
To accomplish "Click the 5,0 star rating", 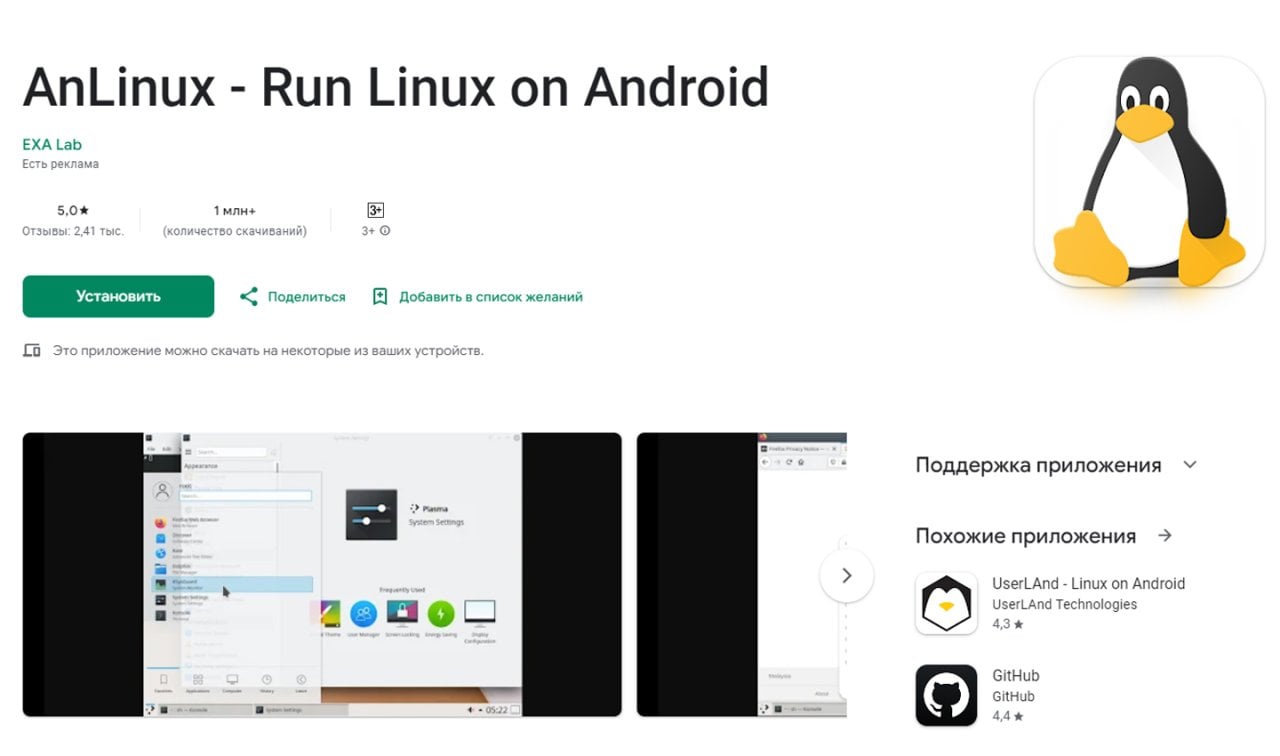I will 71,210.
